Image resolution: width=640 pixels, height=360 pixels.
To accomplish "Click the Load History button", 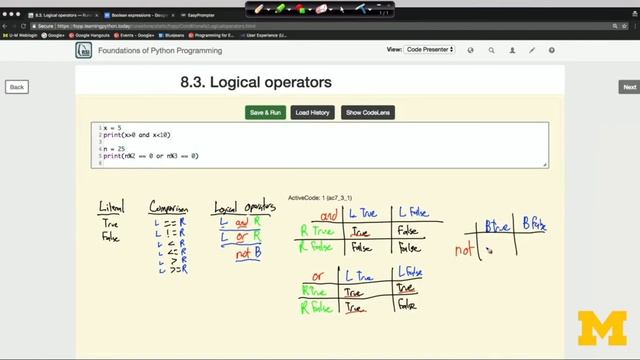I will [312, 113].
